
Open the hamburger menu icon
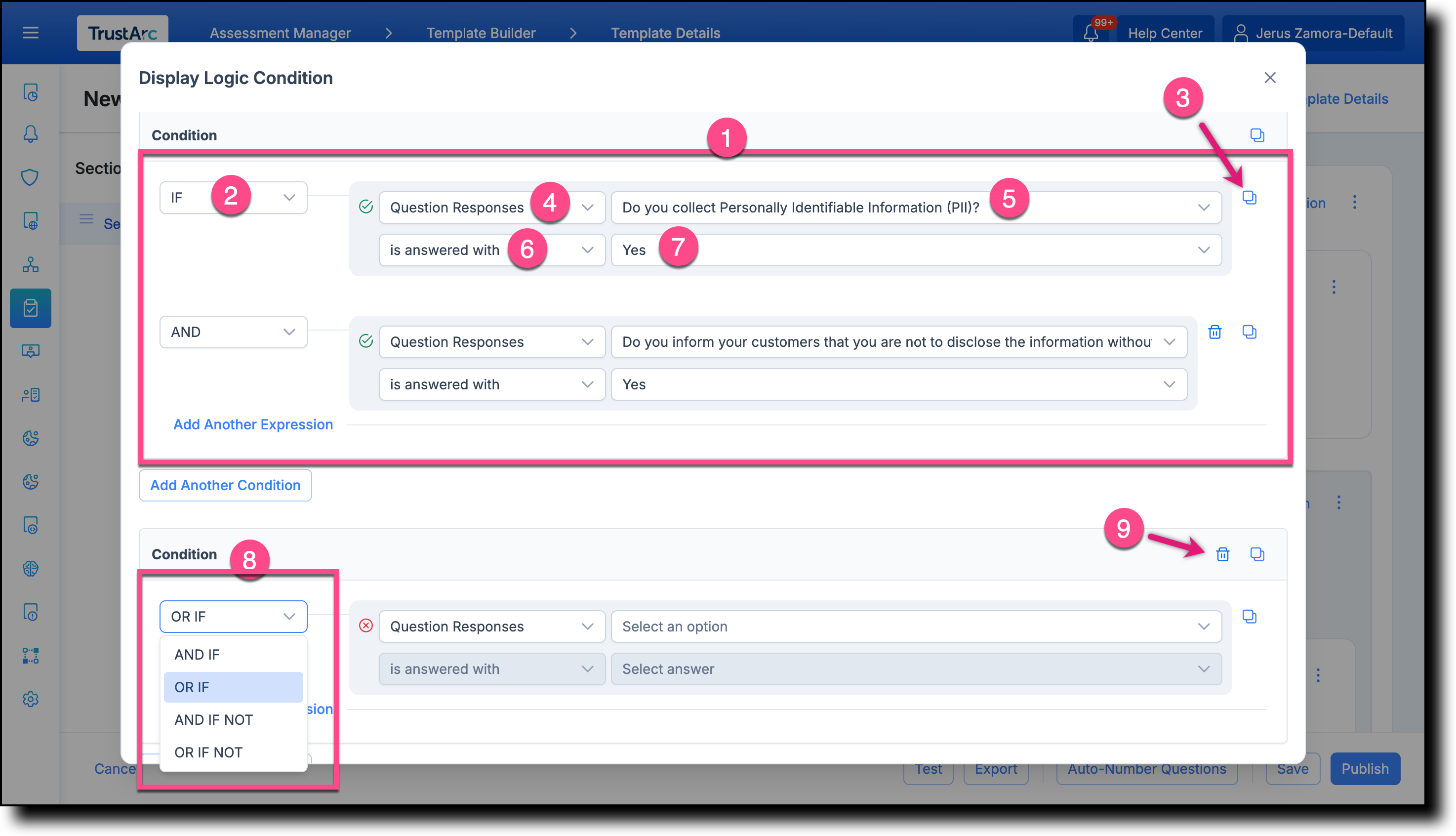[x=31, y=33]
